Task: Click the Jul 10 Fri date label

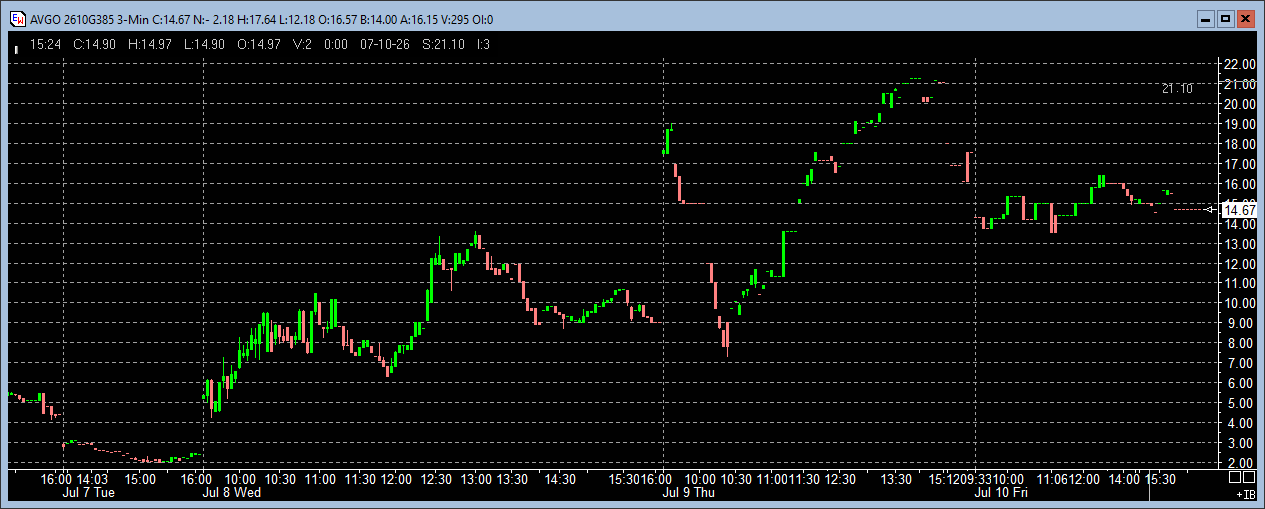Action: point(1002,493)
